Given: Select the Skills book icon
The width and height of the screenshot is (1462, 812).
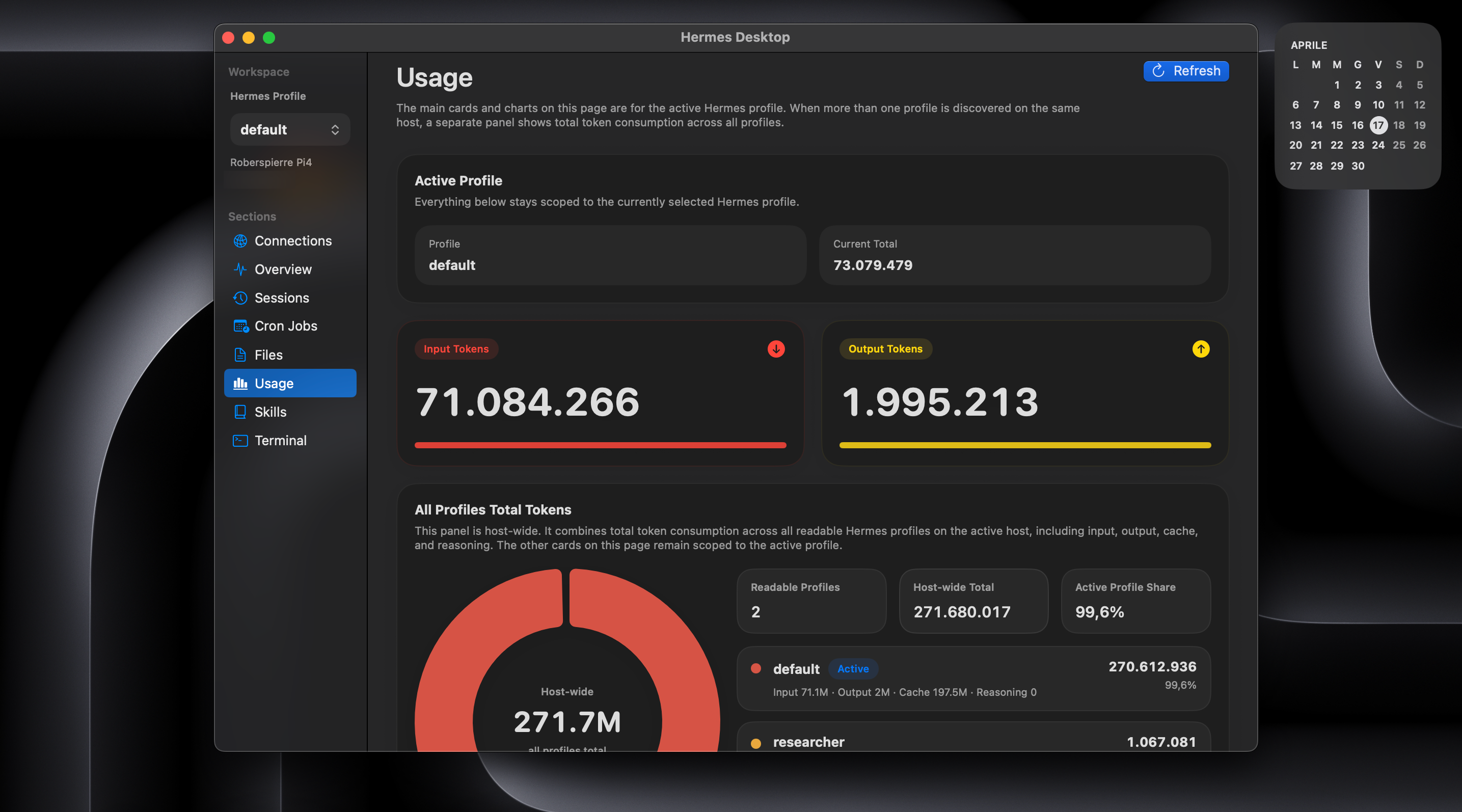Looking at the screenshot, I should (240, 412).
